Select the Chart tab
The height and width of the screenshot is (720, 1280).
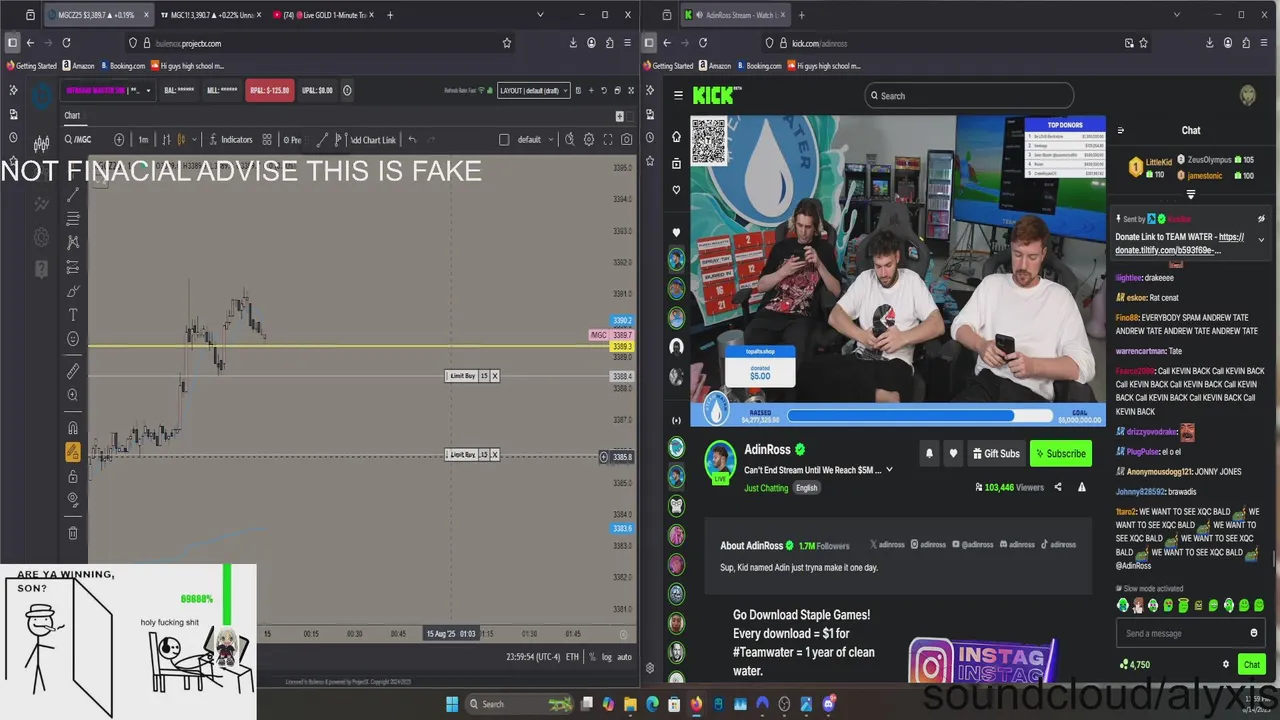(x=72, y=116)
